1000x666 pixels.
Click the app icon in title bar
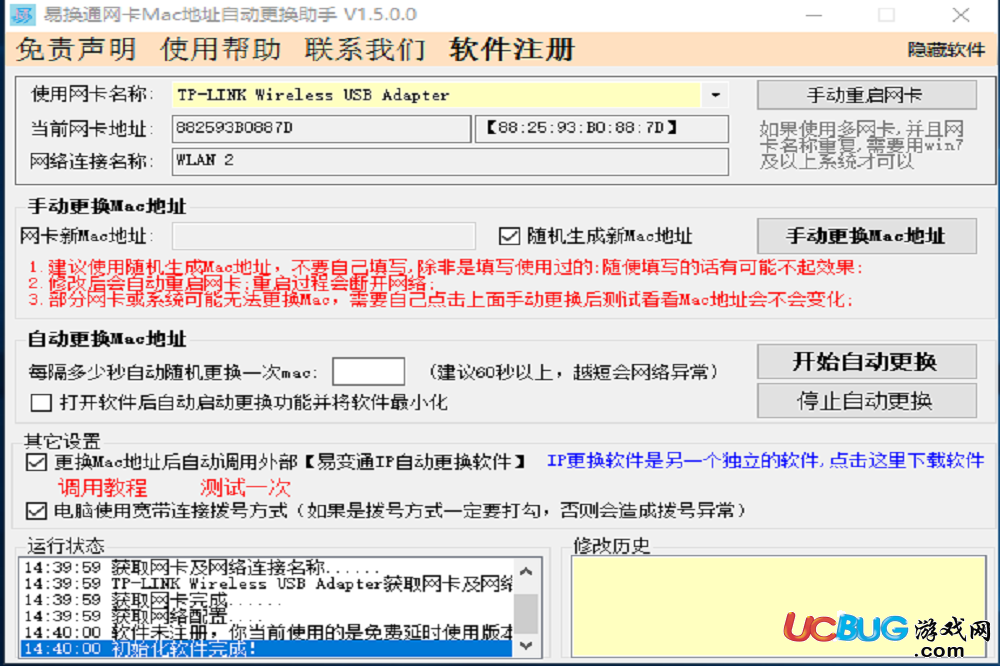23,14
